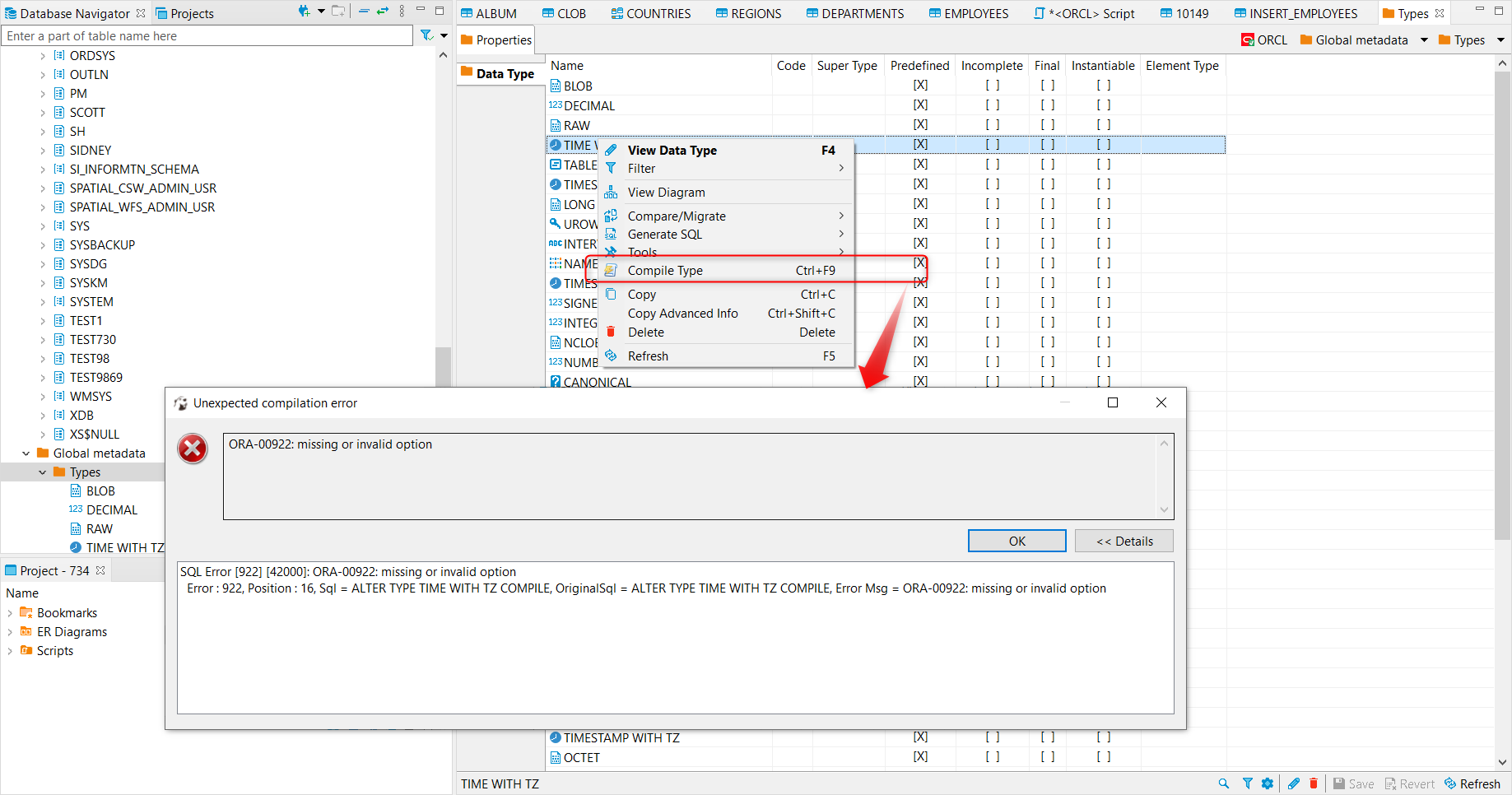Viewport: 1512px width, 795px height.
Task: Collapse the Global metadata tree node
Action: [26, 453]
